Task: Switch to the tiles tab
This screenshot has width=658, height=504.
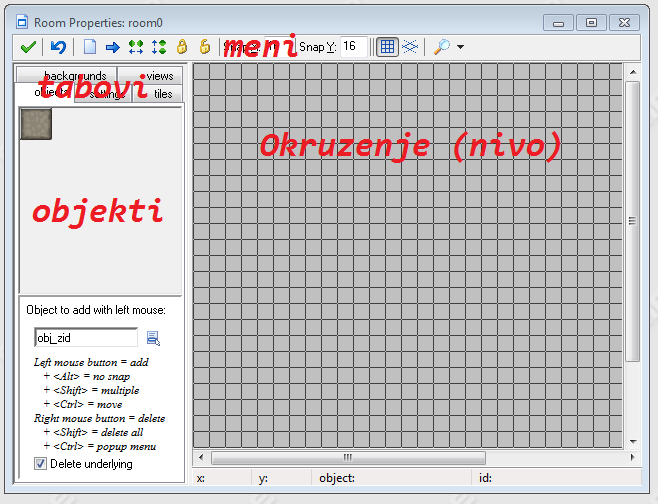Action: tap(158, 94)
